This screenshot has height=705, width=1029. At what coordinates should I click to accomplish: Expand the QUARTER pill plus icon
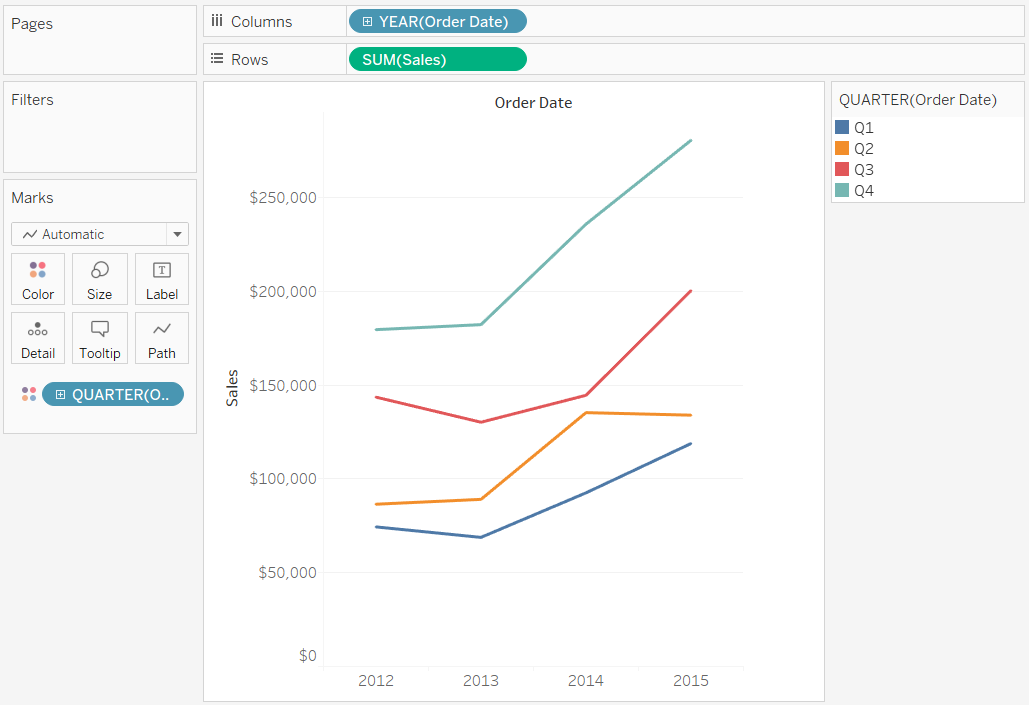60,394
